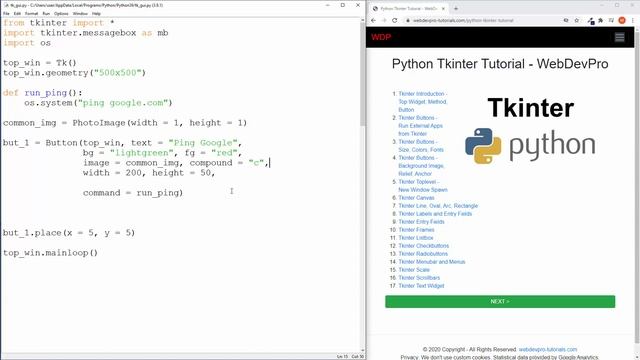Open Tkinter Buttons - Run External Apps link
The width and height of the screenshot is (640, 360).
420,126
